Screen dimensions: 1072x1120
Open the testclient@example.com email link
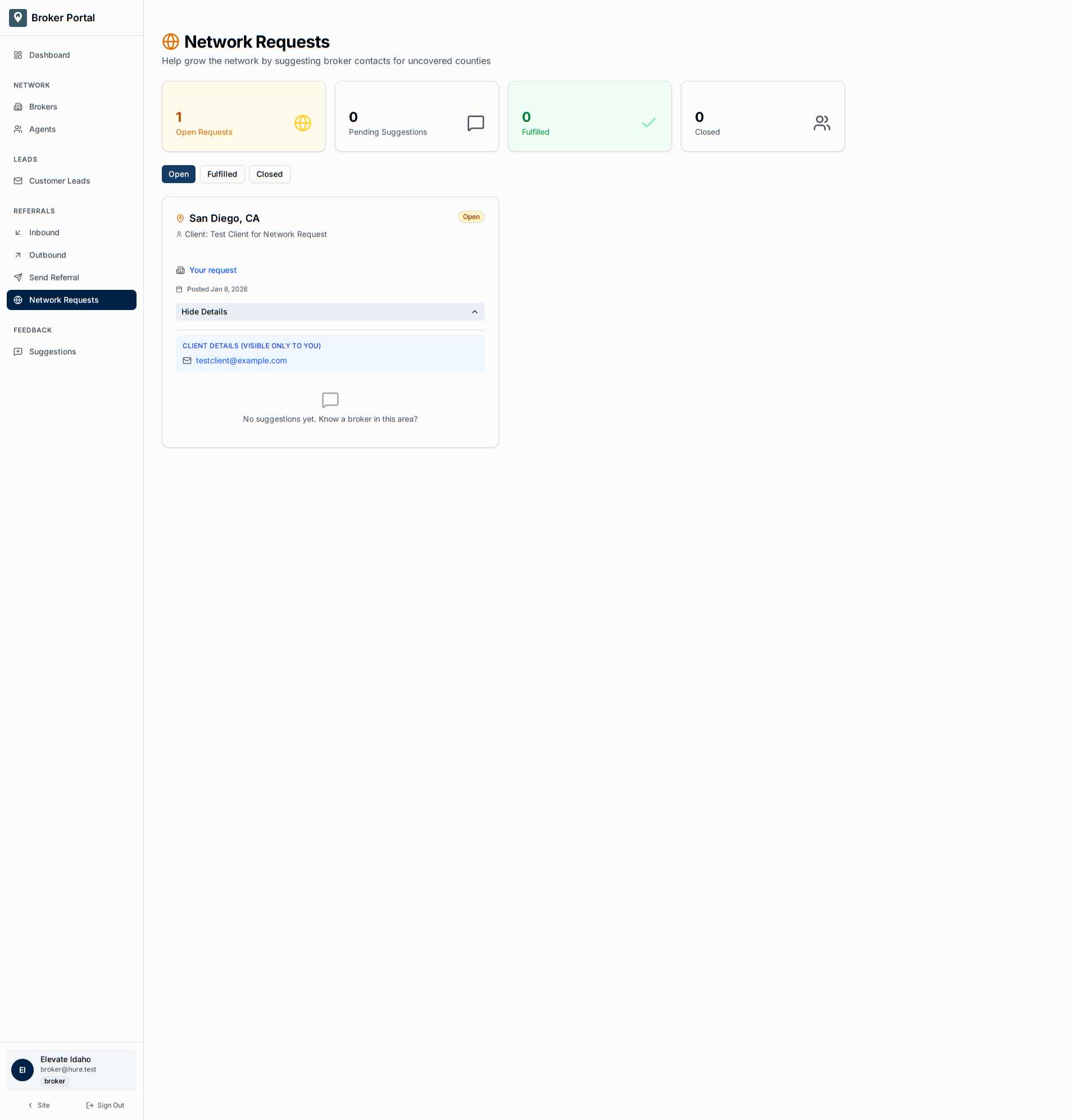240,361
